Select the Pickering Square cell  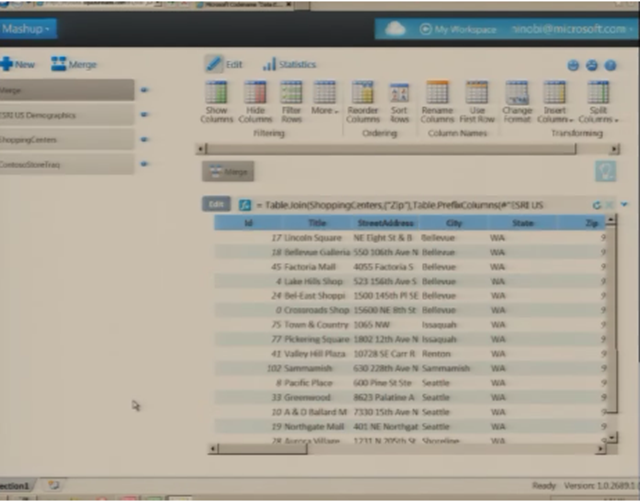point(317,339)
